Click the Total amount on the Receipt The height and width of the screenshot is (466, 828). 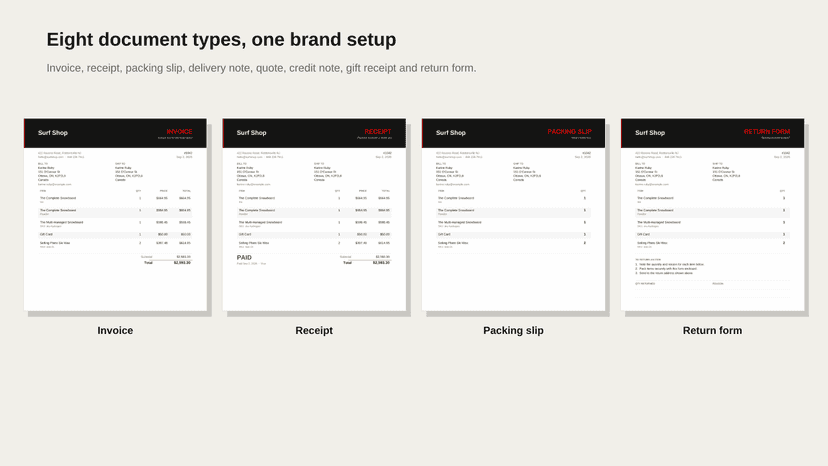381,263
